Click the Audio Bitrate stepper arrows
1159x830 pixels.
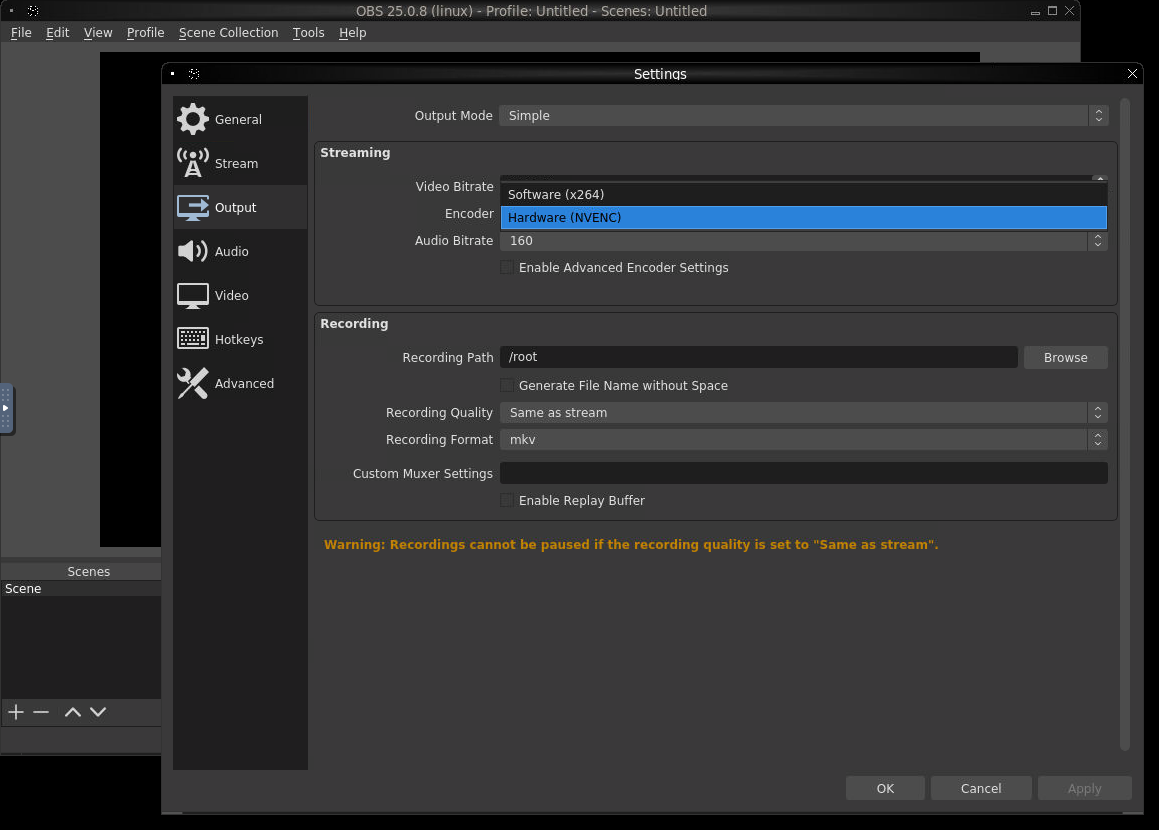(1097, 241)
